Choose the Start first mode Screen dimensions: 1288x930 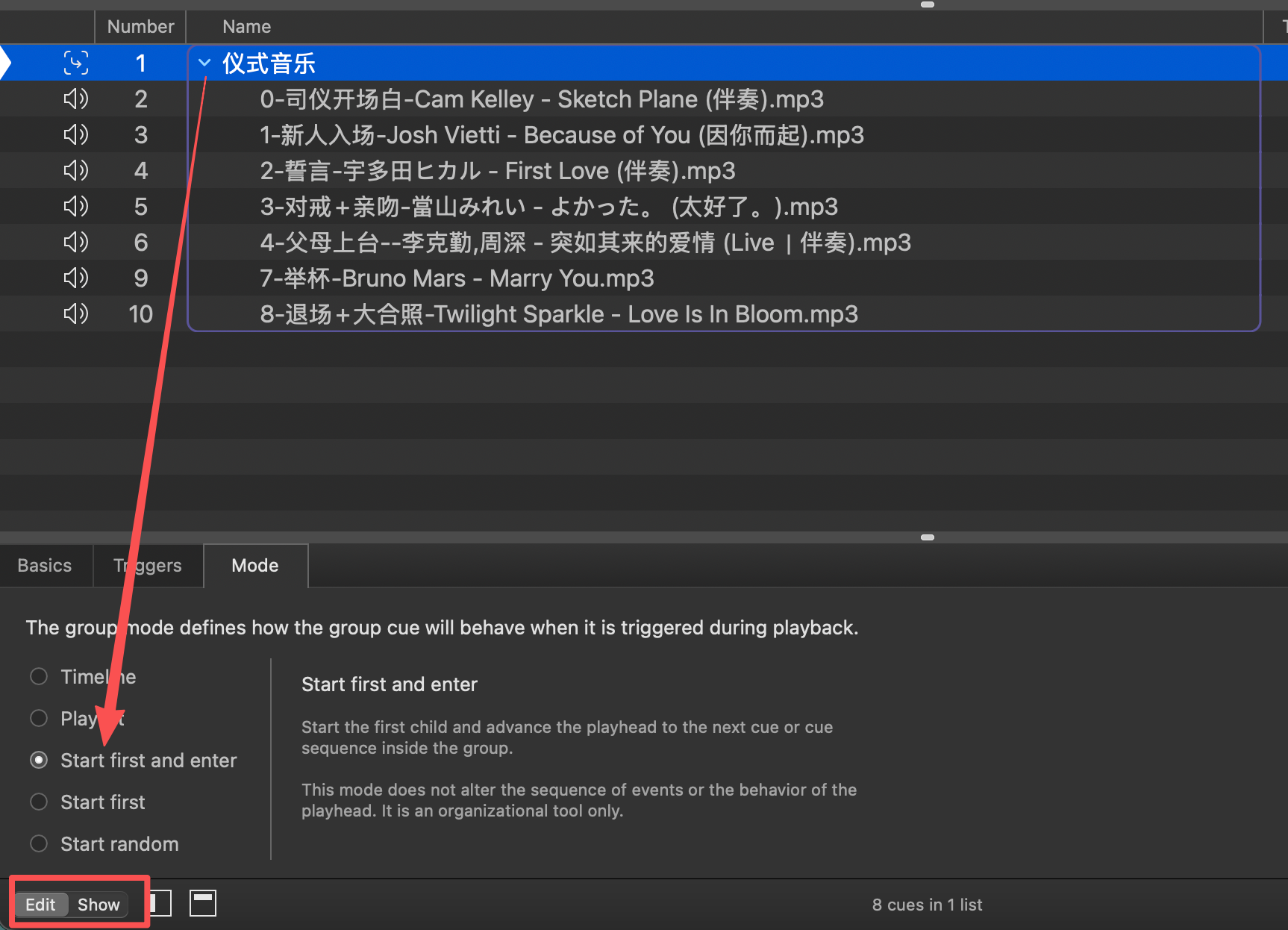39,802
